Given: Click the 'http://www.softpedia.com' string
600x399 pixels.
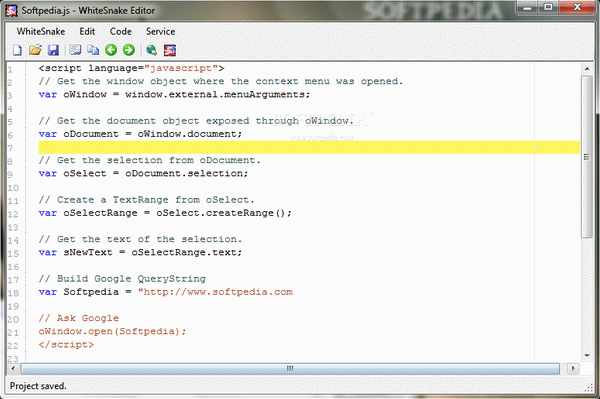Looking at the screenshot, I should 215,292.
